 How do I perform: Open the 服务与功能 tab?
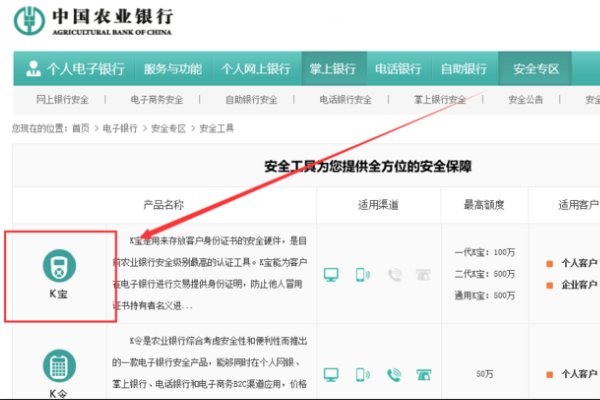coord(173,69)
